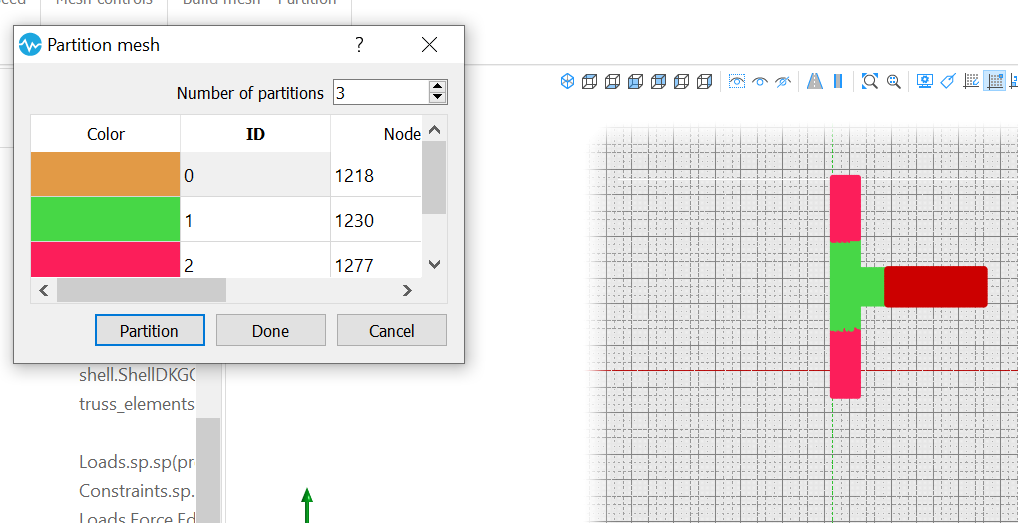
Task: Click the Cancel button
Action: (x=391, y=331)
